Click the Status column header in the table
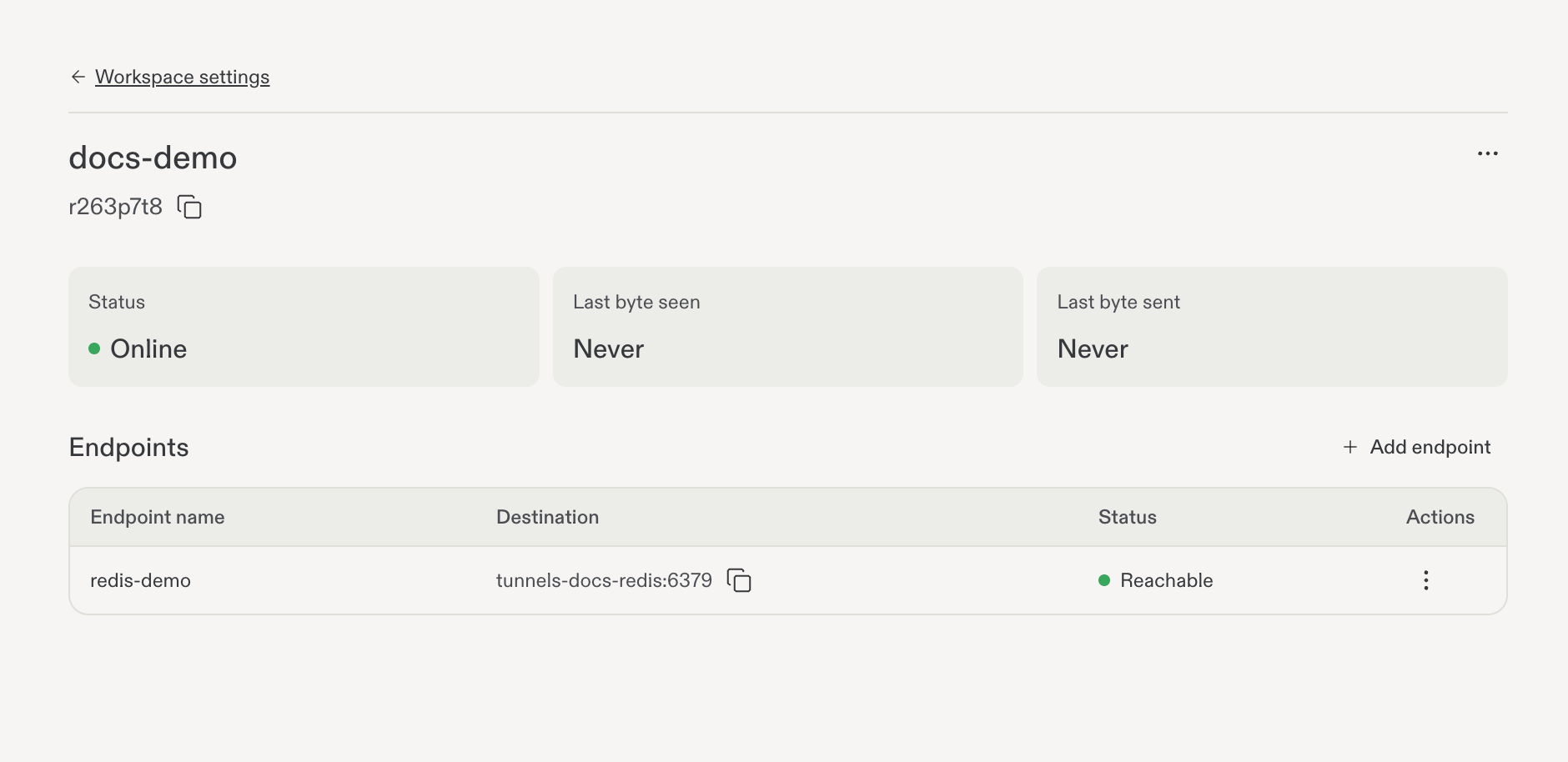The width and height of the screenshot is (1568, 762). click(x=1127, y=517)
